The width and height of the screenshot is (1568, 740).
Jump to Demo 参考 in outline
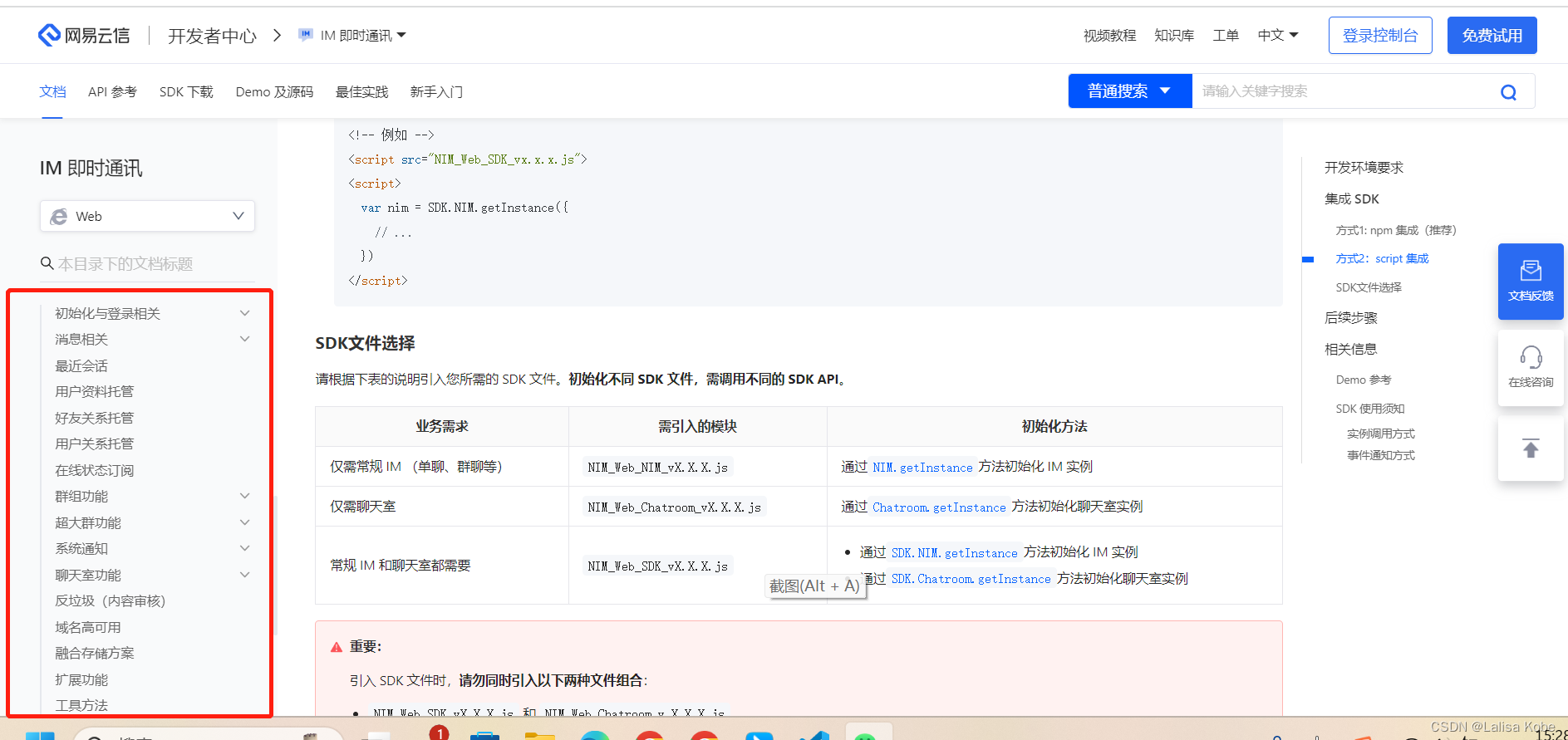tap(1364, 380)
